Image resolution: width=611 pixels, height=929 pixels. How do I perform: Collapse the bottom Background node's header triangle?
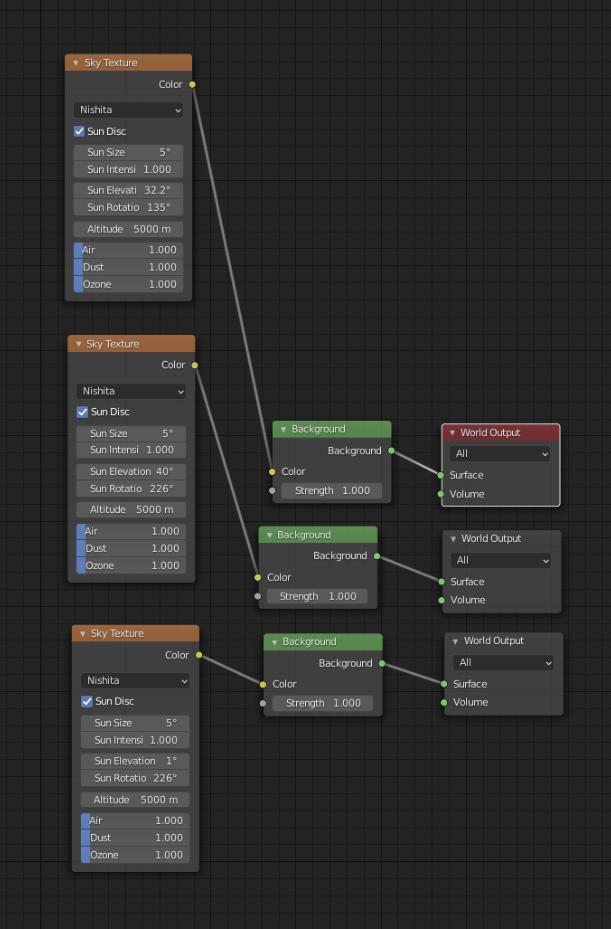[x=273, y=642]
